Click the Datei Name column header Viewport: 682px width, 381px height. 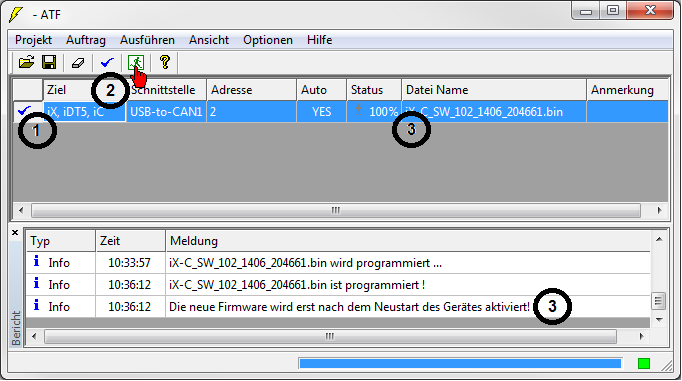click(x=494, y=90)
